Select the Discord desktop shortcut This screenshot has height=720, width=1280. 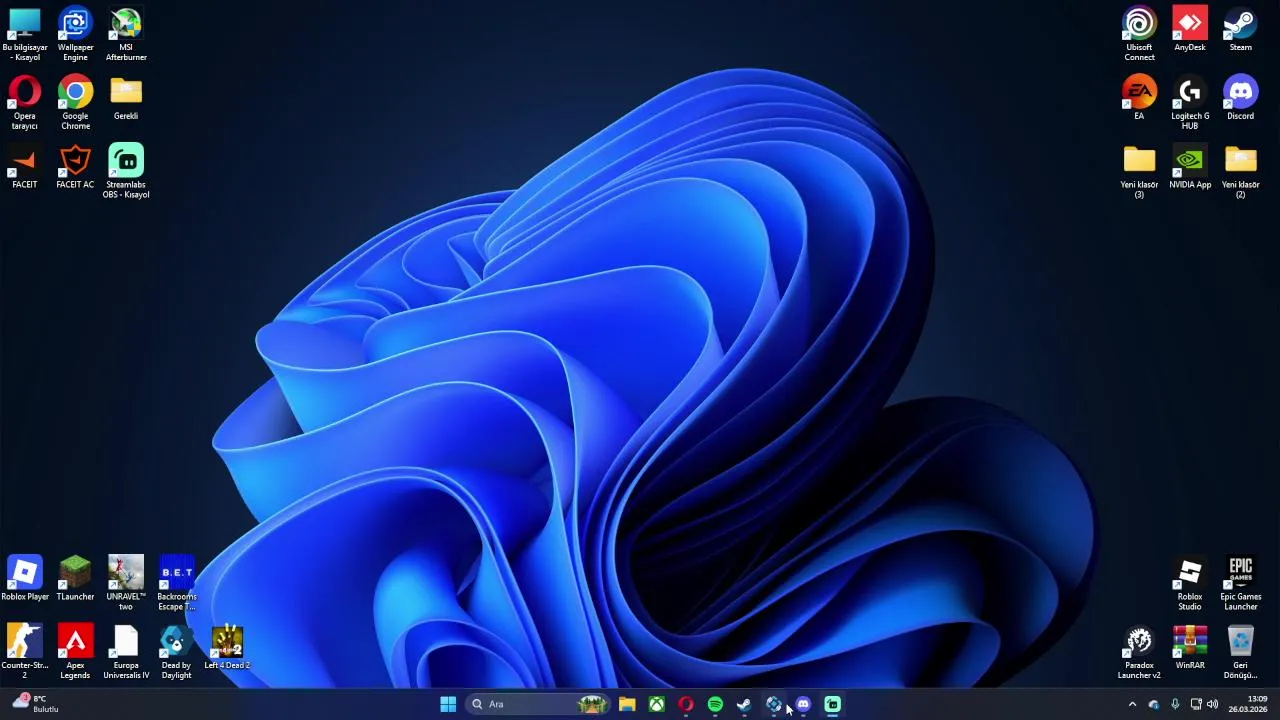(1240, 98)
